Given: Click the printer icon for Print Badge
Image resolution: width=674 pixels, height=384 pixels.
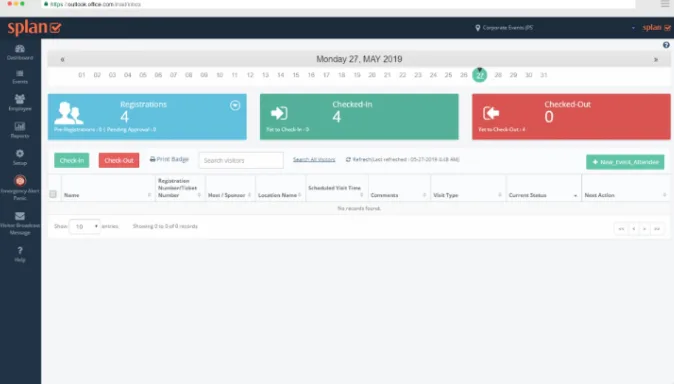Looking at the screenshot, I should pyautogui.click(x=152, y=159).
